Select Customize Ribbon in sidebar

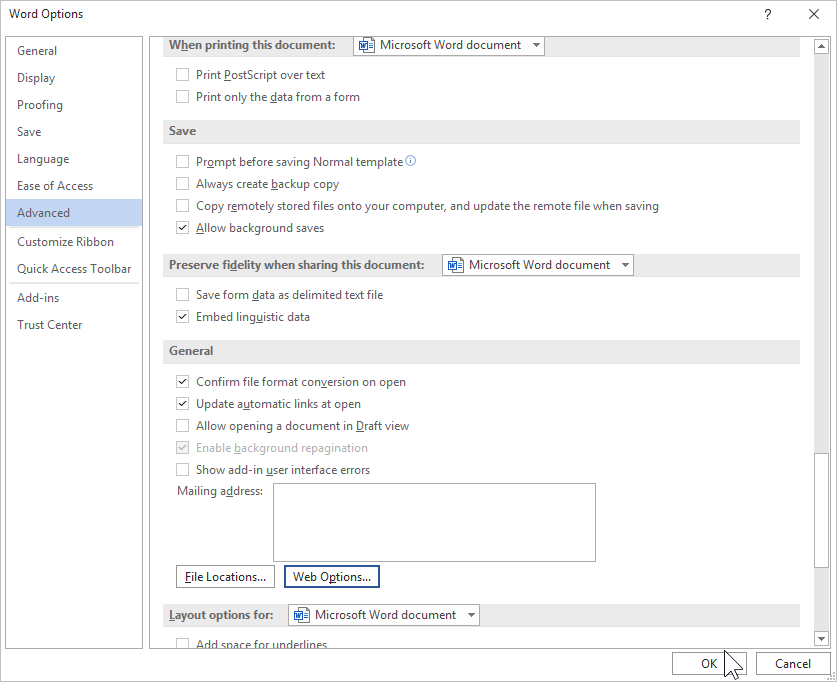click(65, 242)
